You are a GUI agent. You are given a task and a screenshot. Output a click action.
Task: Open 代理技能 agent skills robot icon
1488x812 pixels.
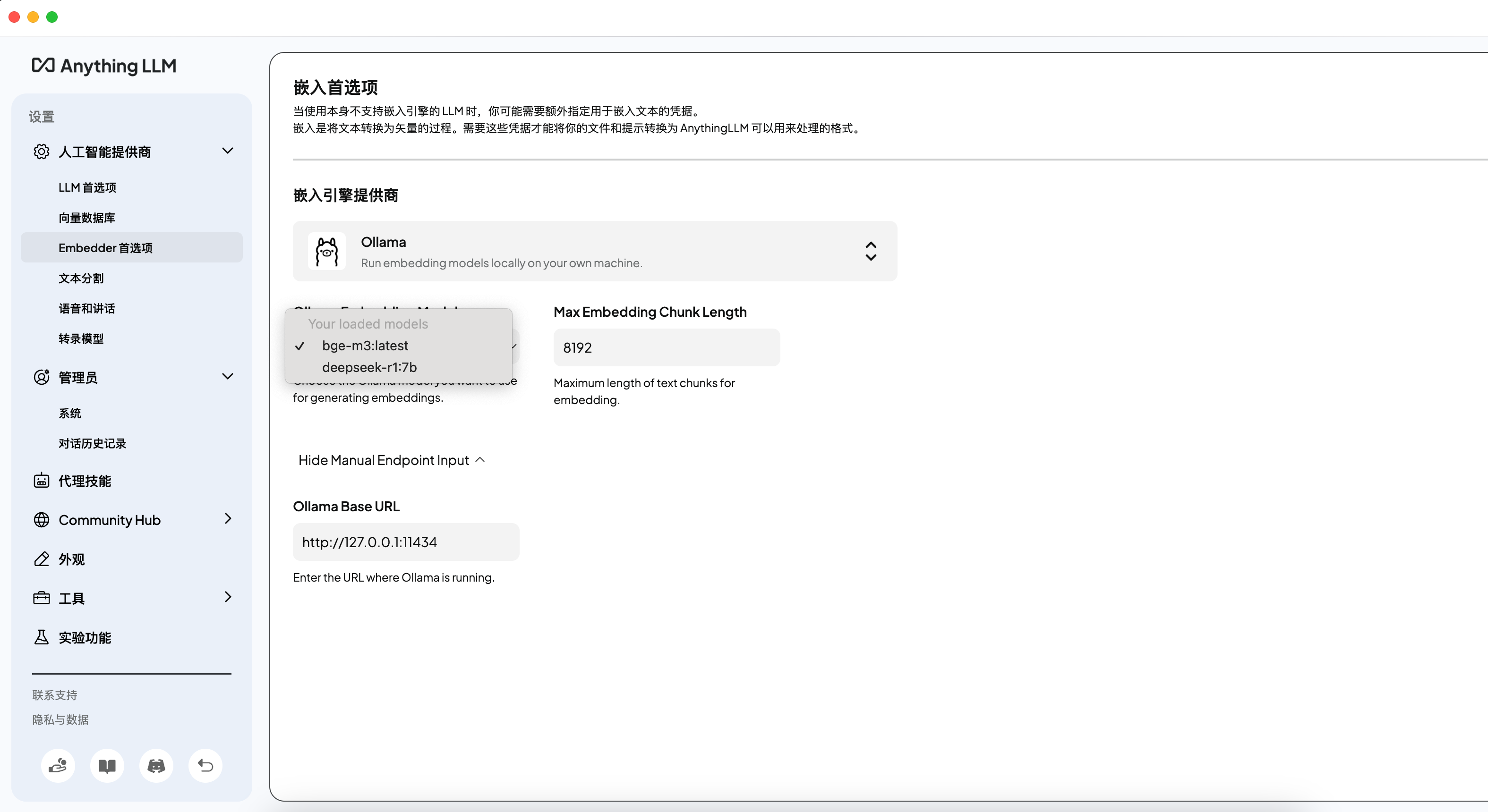[42, 481]
